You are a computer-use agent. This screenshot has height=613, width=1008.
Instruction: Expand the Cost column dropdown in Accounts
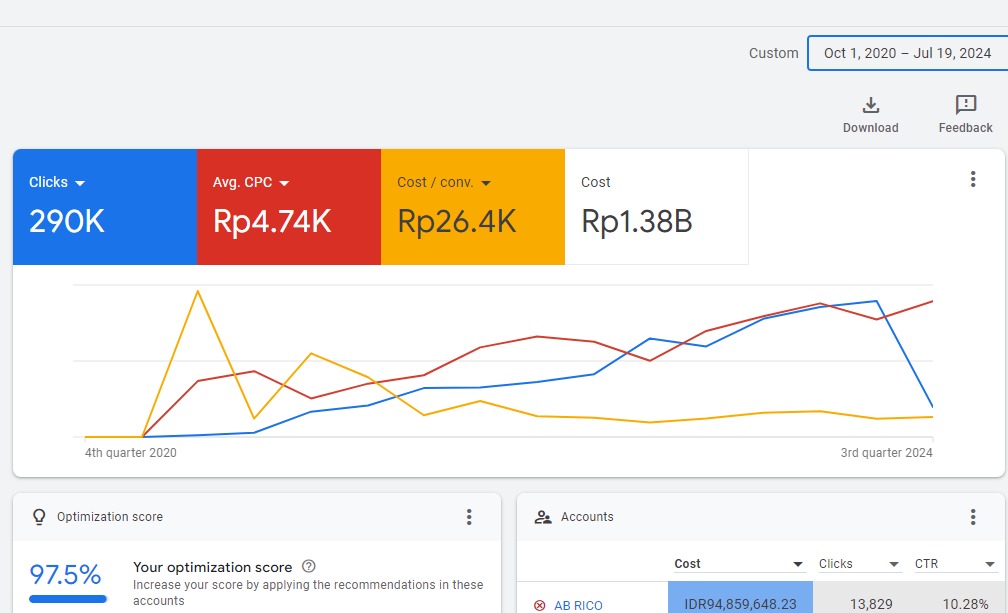click(x=798, y=564)
